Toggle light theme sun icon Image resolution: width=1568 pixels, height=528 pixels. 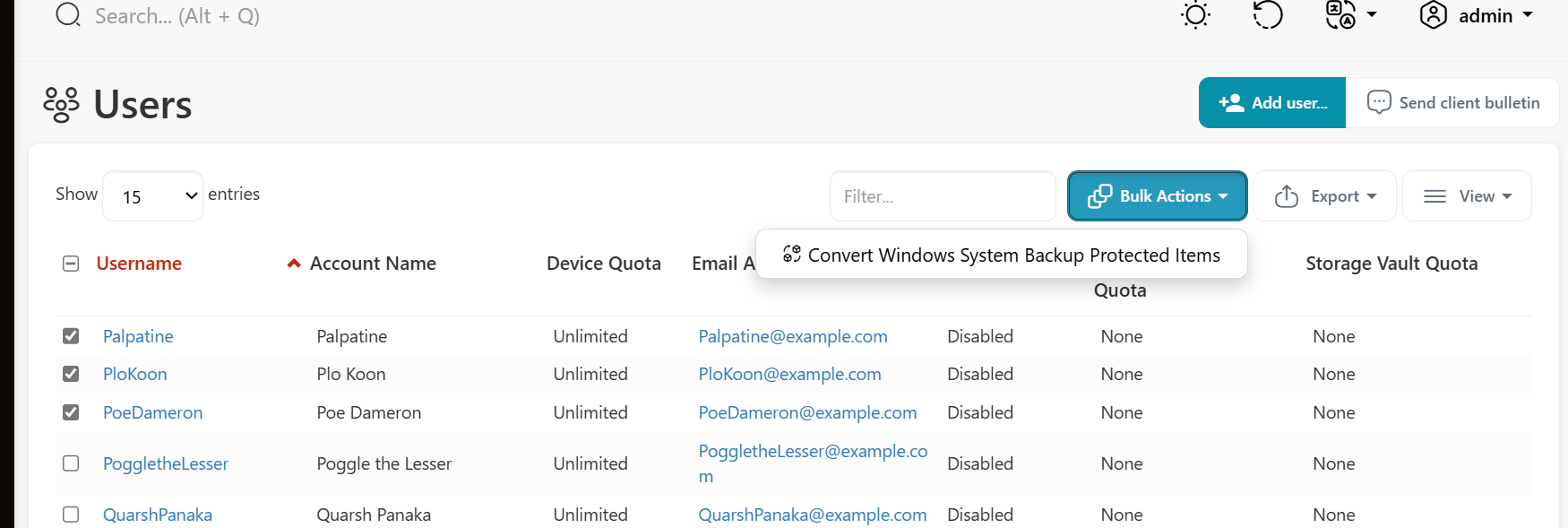pos(1195,15)
